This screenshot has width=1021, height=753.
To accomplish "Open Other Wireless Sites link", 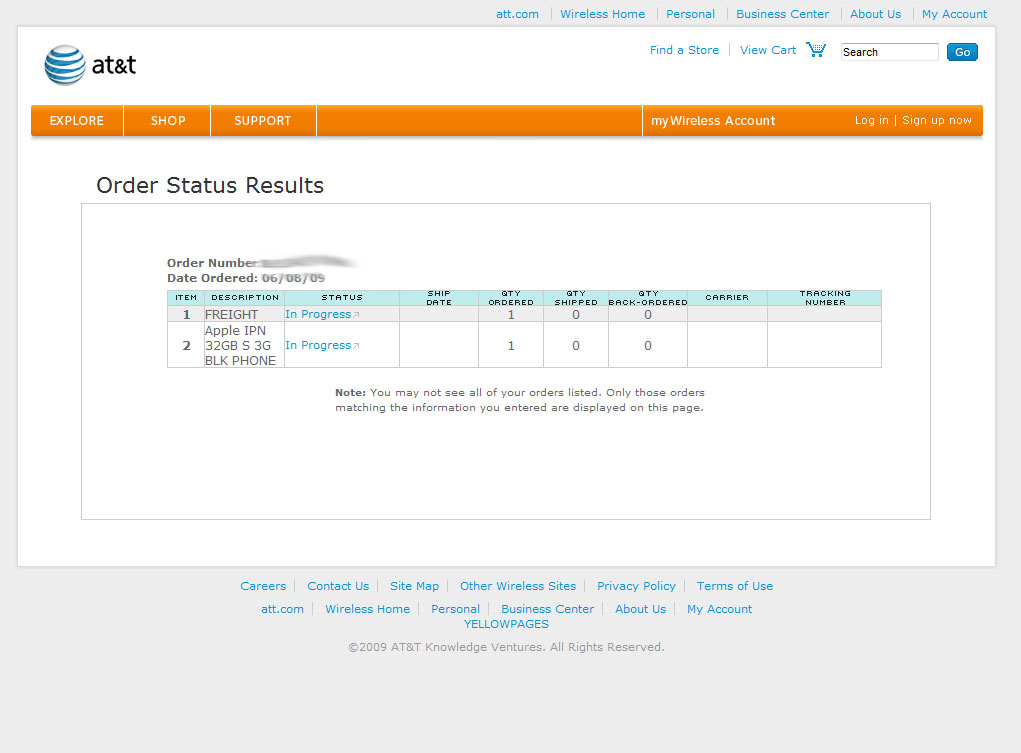I will [x=518, y=586].
